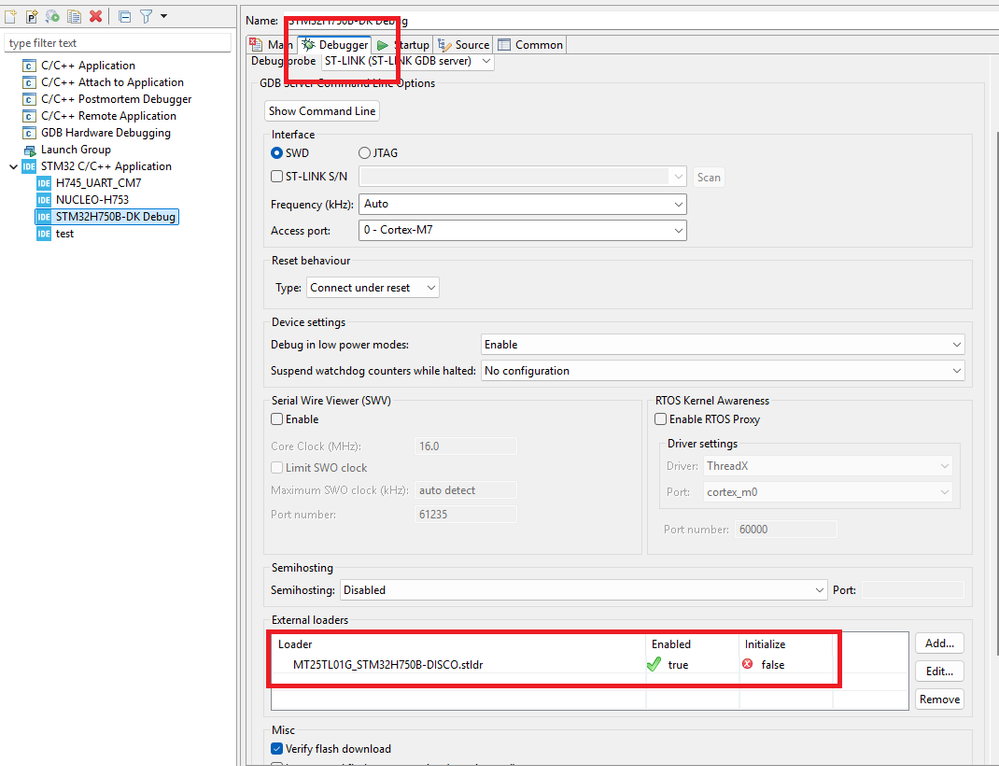Open Suspend watchdog counters dropdown
This screenshot has height=766, width=999.
[x=722, y=371]
